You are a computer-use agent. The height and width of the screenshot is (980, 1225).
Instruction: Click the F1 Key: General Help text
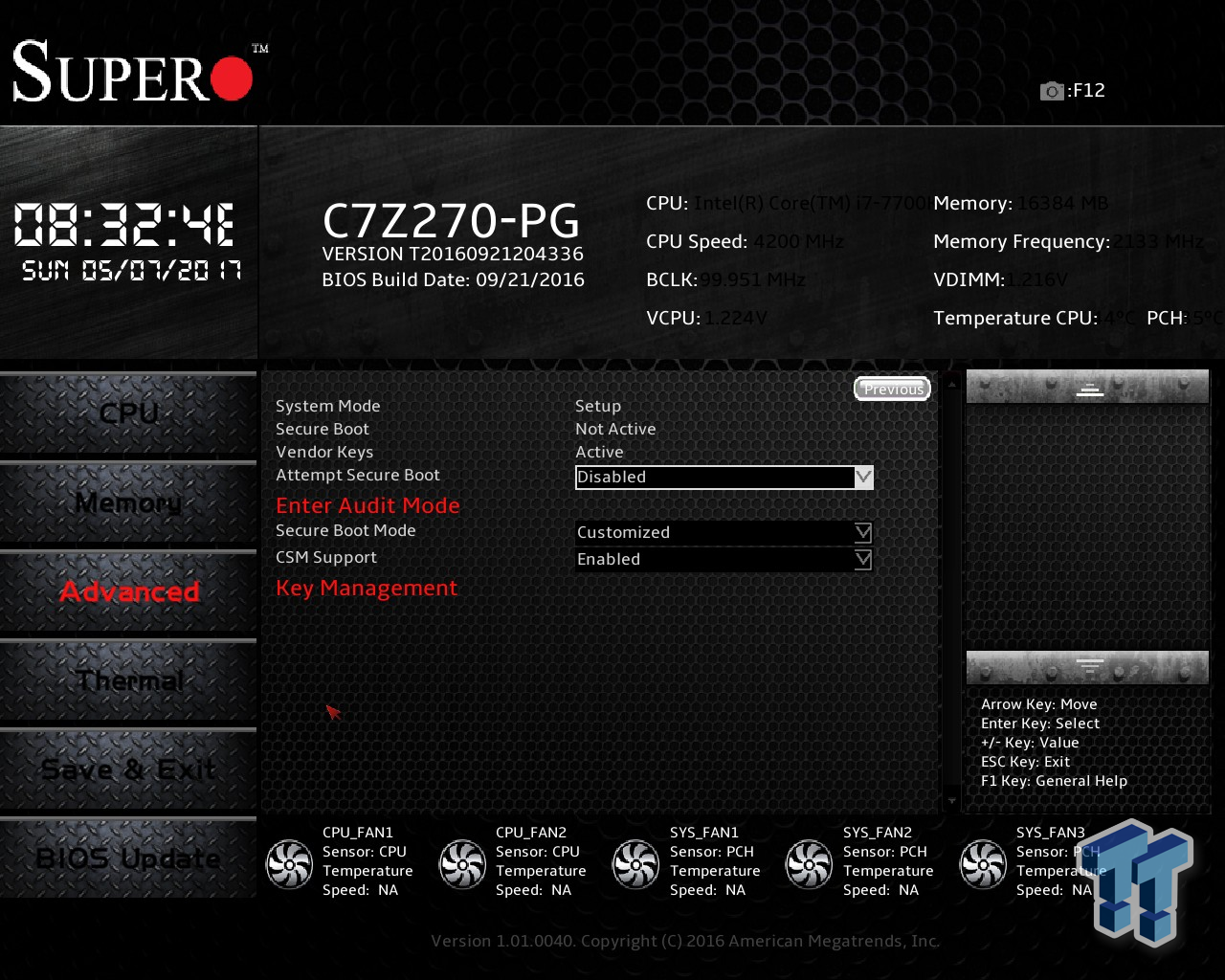tap(1054, 781)
